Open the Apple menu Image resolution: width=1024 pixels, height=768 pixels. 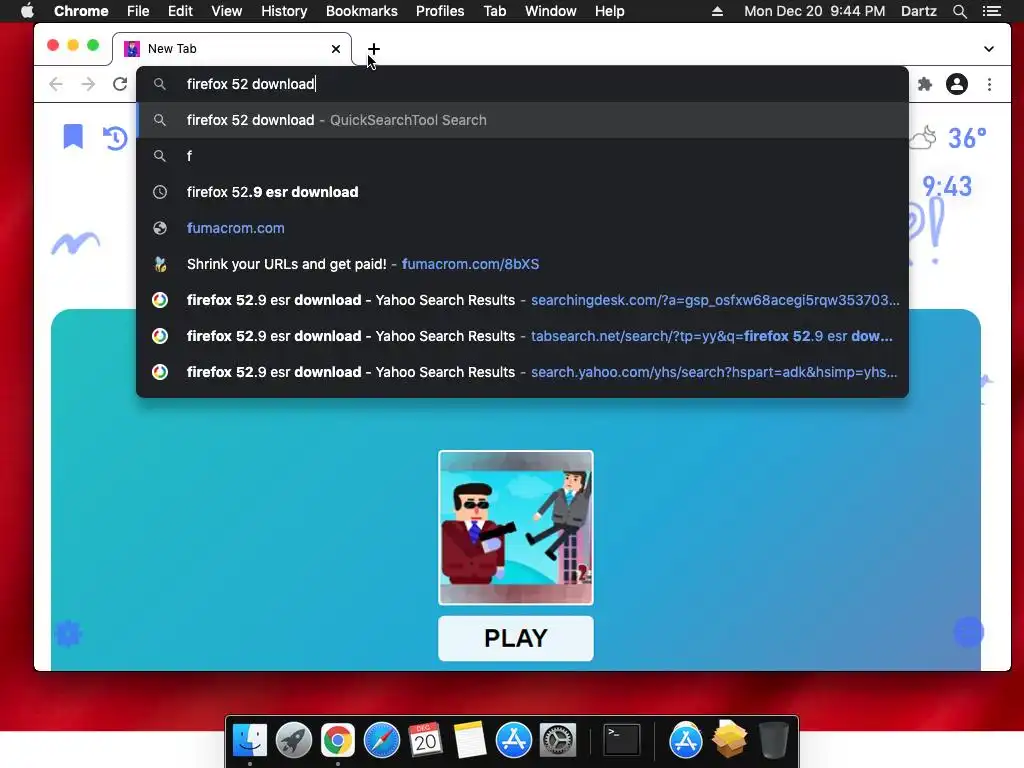(x=27, y=11)
